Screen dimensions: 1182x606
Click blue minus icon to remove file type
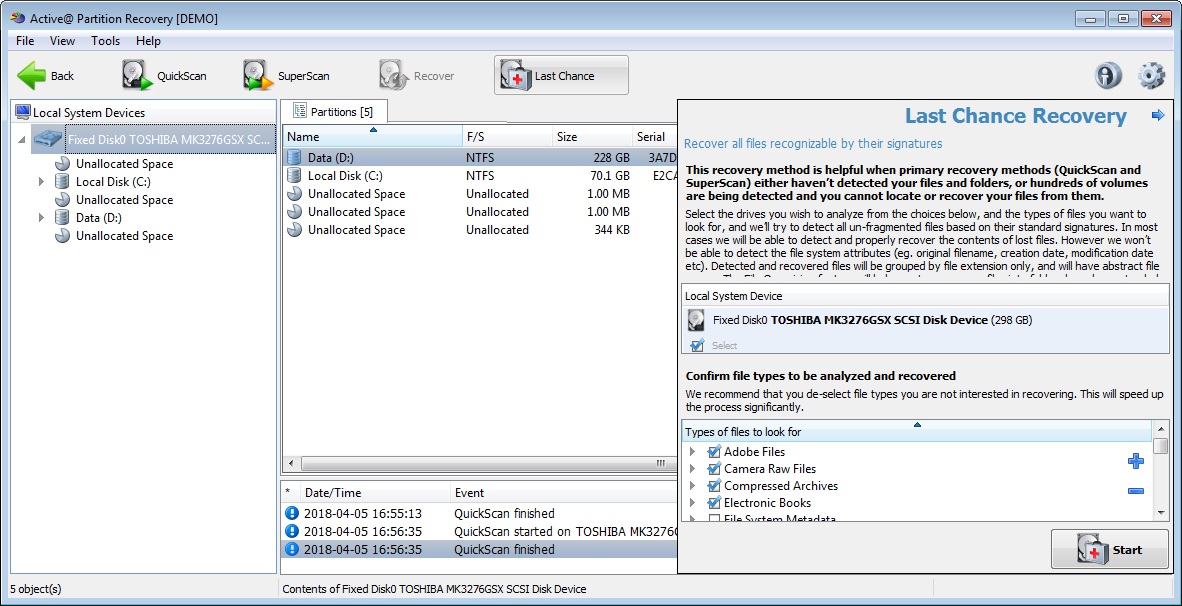click(x=1135, y=491)
